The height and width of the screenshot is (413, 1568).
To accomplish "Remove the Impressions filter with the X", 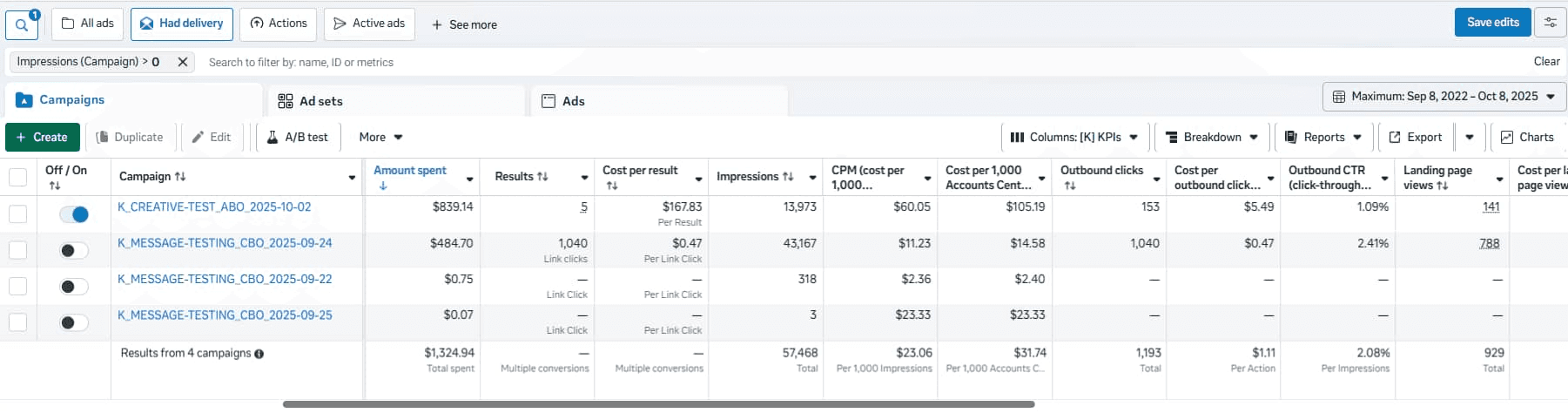I will 182,62.
